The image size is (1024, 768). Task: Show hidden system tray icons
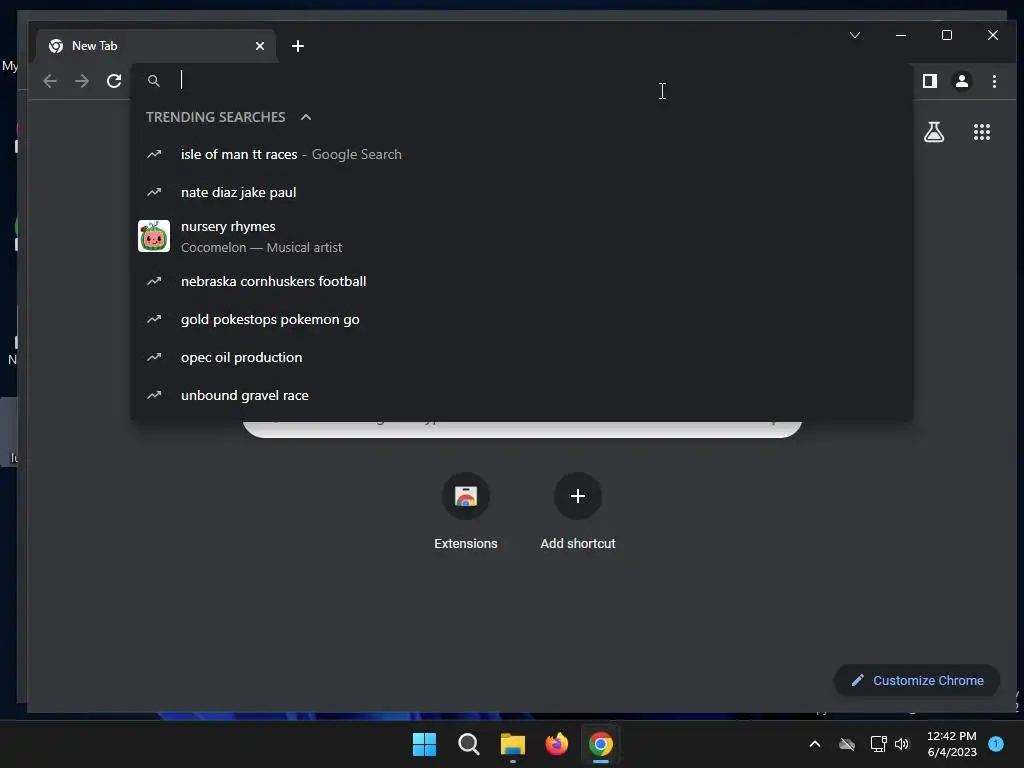coord(814,744)
